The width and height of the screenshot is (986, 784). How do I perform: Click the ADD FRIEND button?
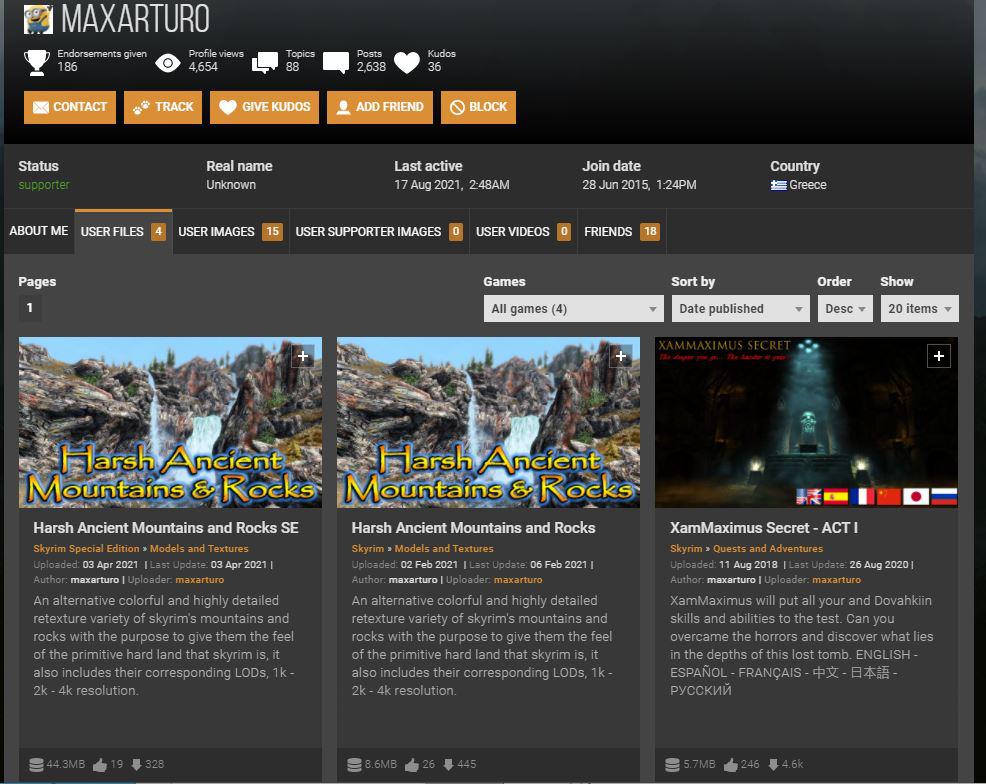pyautogui.click(x=379, y=107)
